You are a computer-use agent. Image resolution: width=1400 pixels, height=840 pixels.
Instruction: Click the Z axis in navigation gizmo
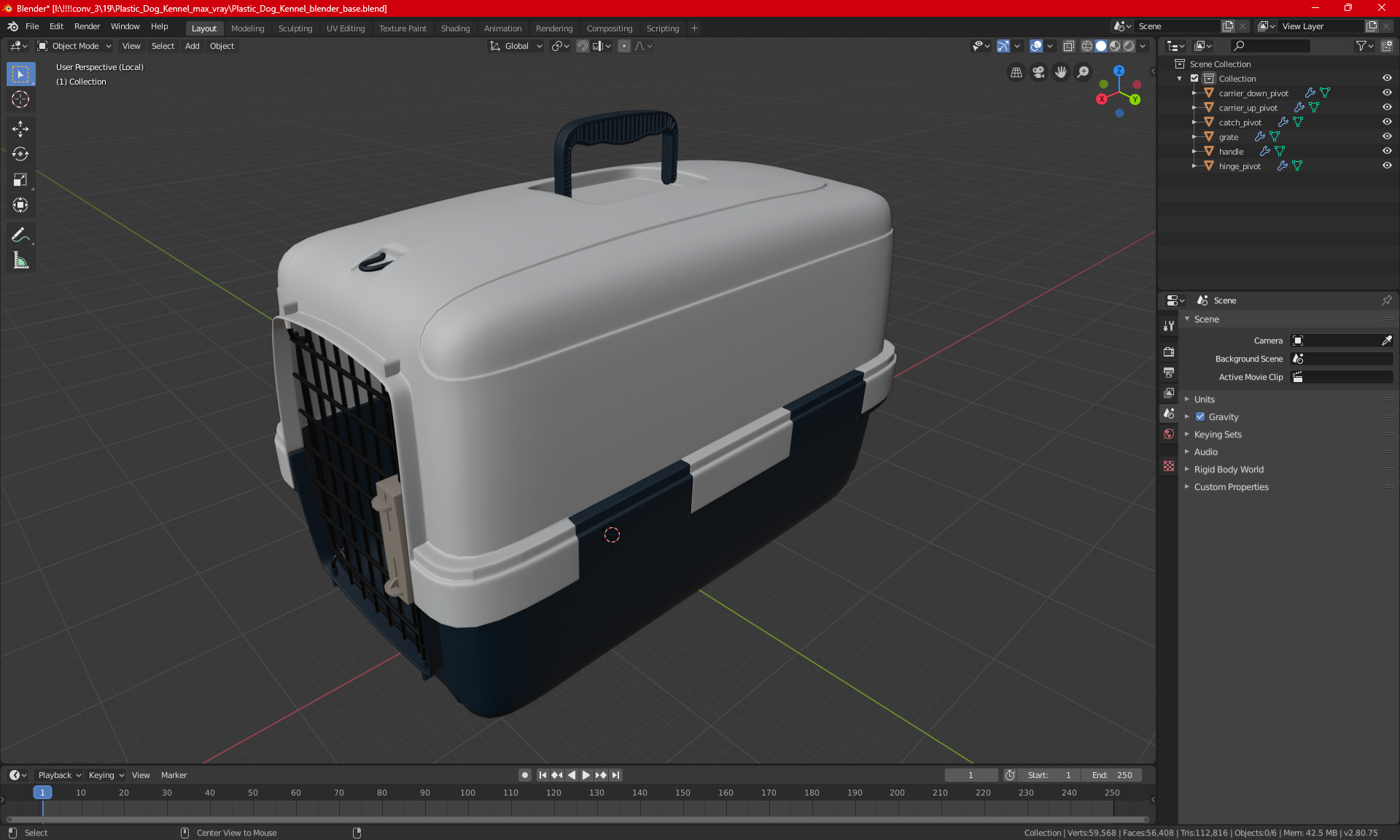coord(1119,71)
